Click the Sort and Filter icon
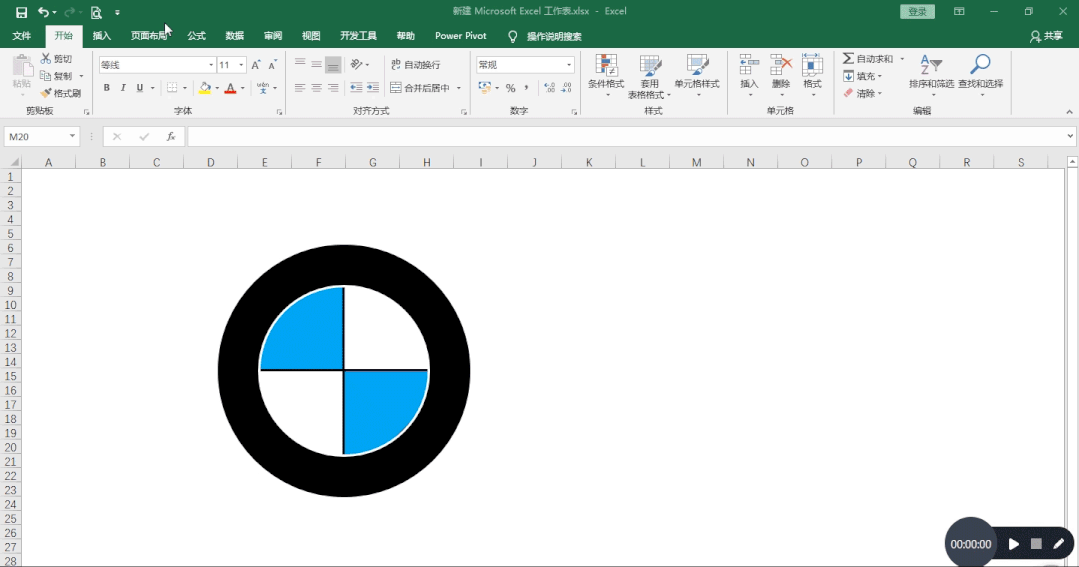This screenshot has width=1079, height=567. tap(931, 65)
